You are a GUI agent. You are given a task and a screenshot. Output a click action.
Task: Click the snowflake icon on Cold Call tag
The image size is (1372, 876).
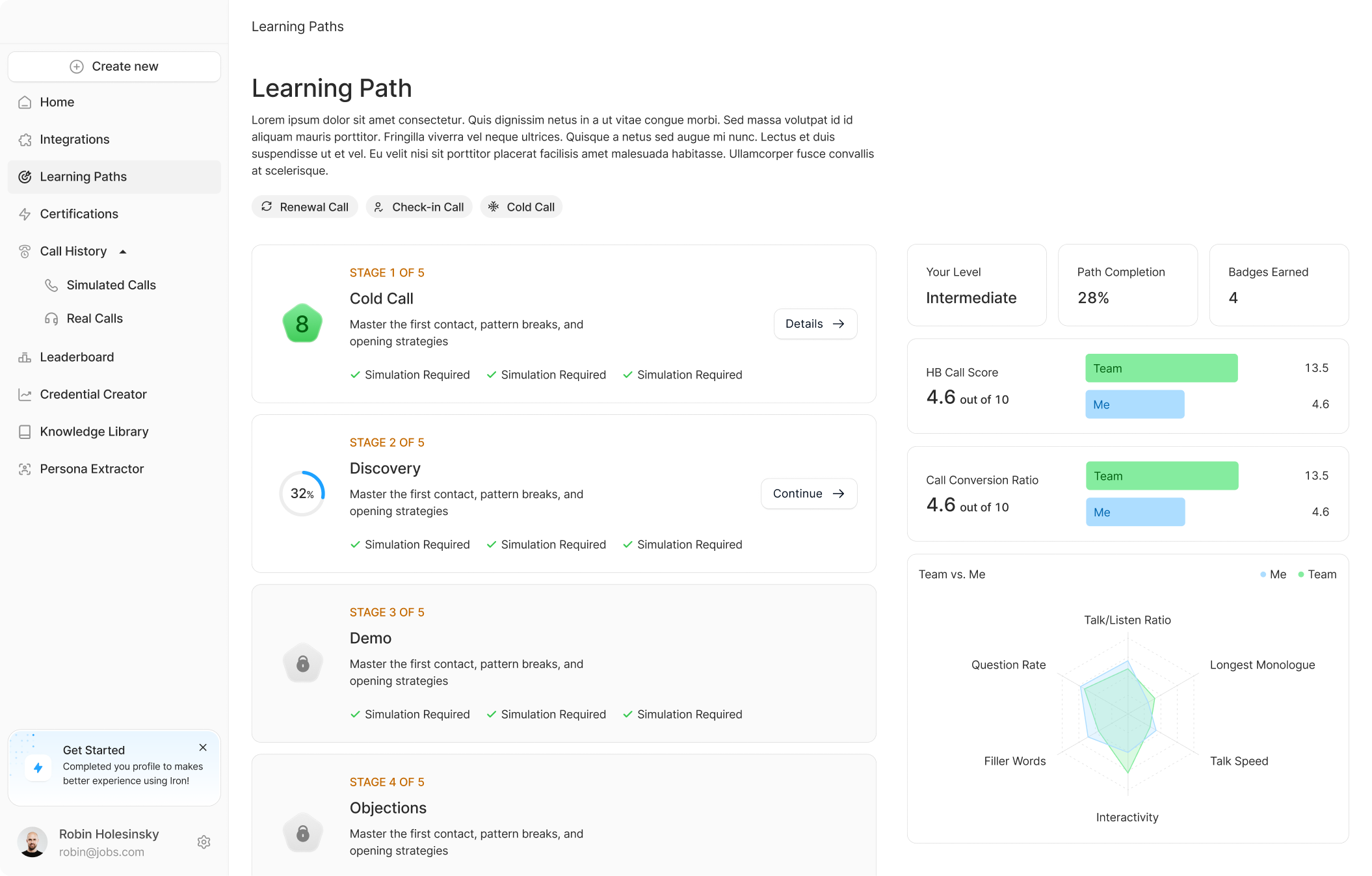coord(494,206)
